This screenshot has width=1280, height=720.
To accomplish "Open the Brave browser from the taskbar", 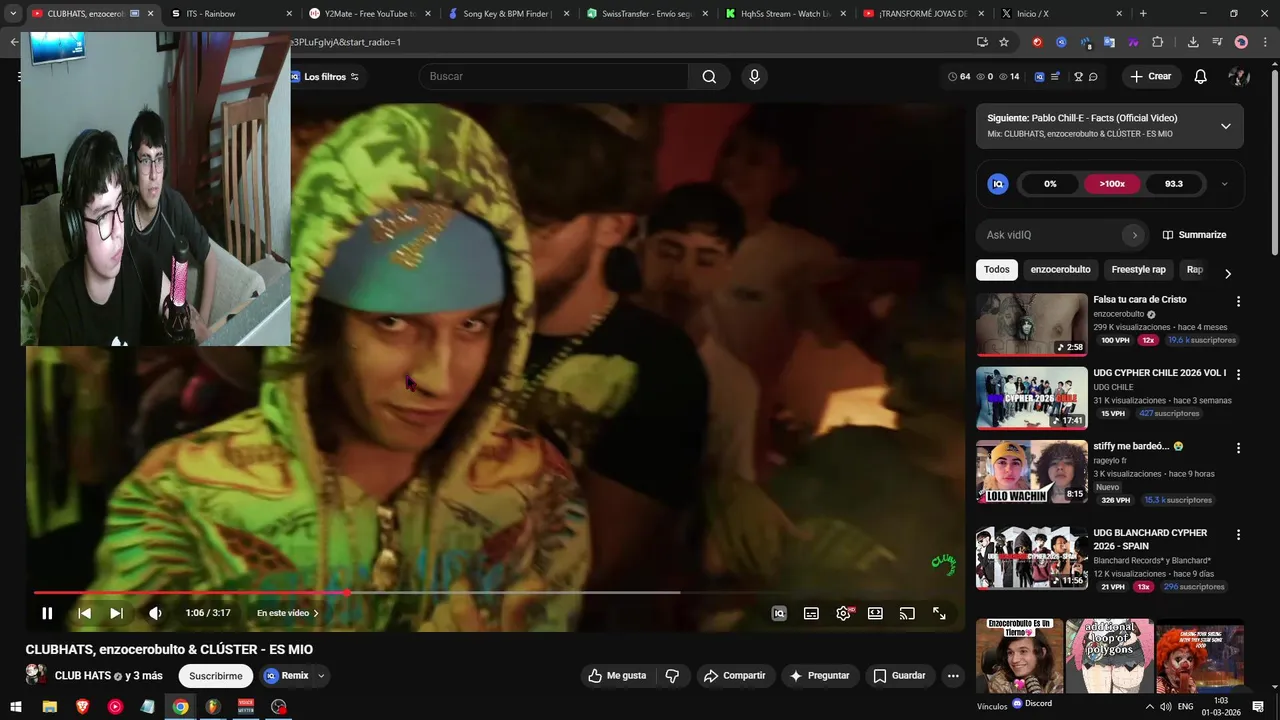I will pos(82,706).
